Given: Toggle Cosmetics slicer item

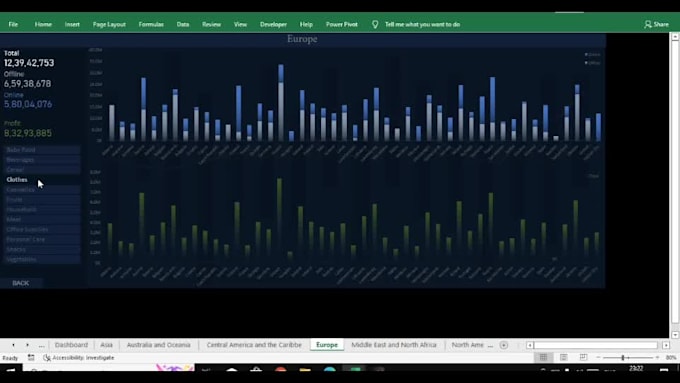Looking at the screenshot, I should tap(42, 190).
